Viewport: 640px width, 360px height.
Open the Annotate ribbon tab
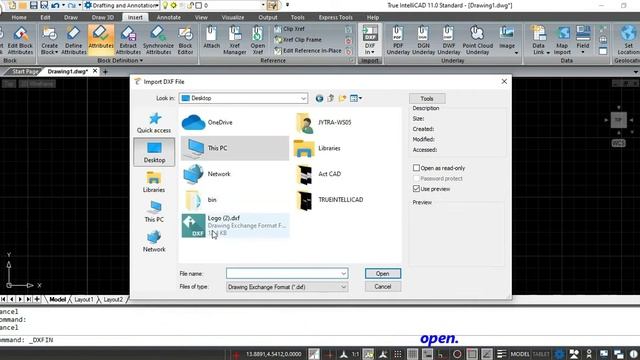(x=169, y=18)
